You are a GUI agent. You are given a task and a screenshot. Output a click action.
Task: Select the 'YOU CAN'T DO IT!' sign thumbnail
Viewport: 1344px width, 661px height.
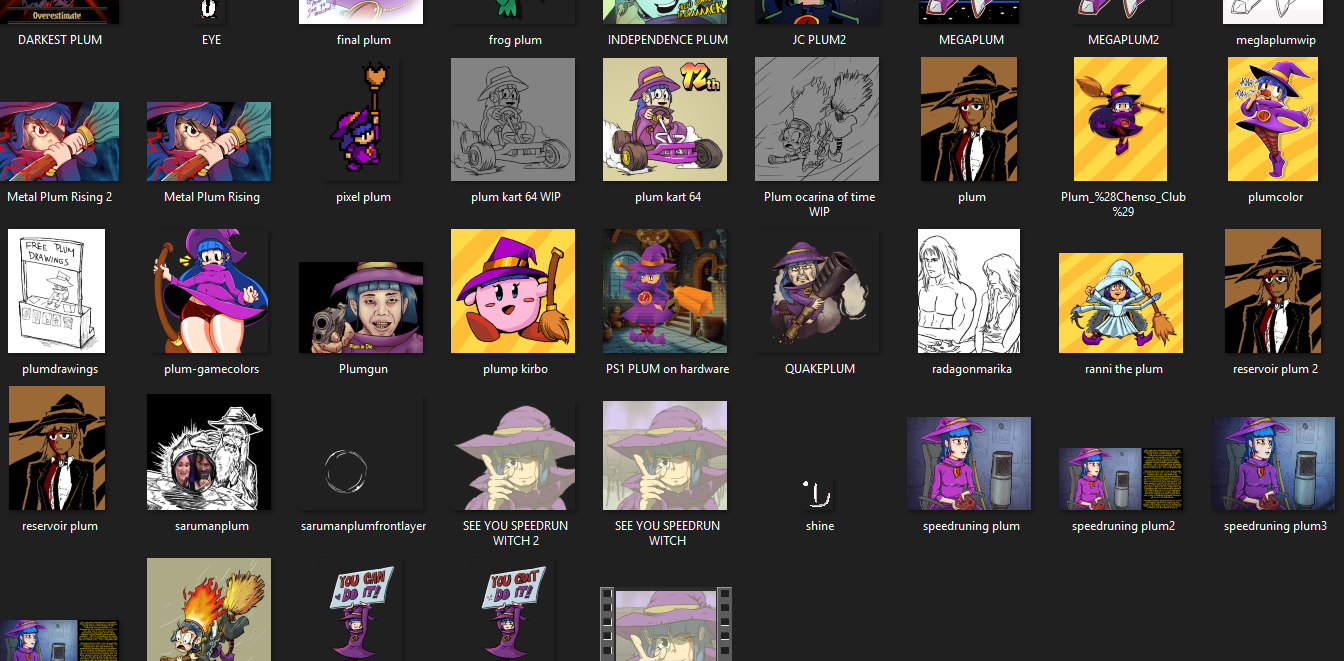pyautogui.click(x=513, y=609)
